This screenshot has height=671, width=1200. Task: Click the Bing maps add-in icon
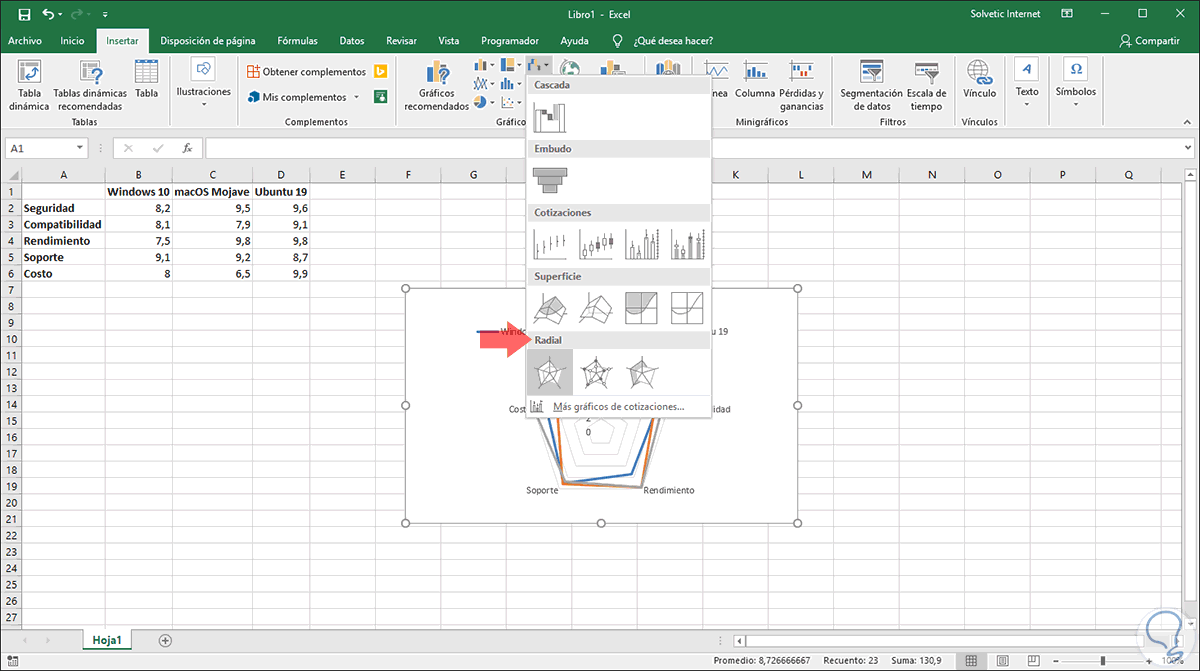(380, 72)
